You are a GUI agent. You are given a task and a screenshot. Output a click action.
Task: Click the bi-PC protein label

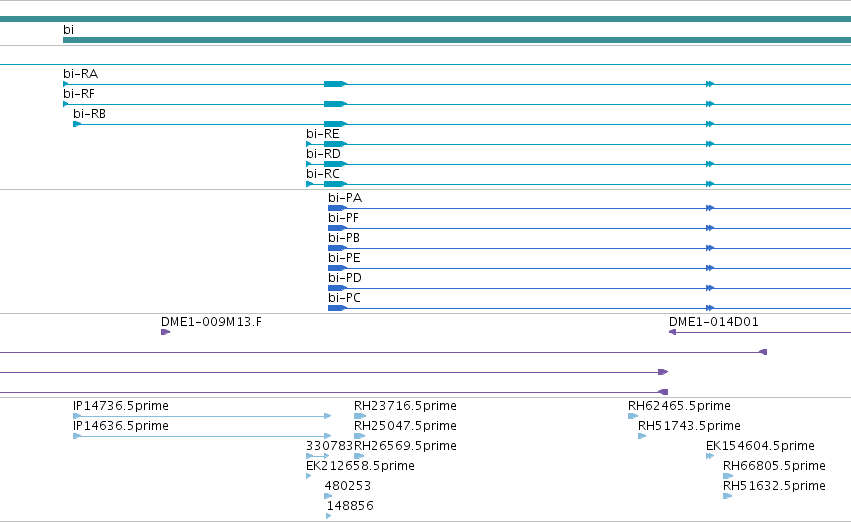[x=344, y=298]
